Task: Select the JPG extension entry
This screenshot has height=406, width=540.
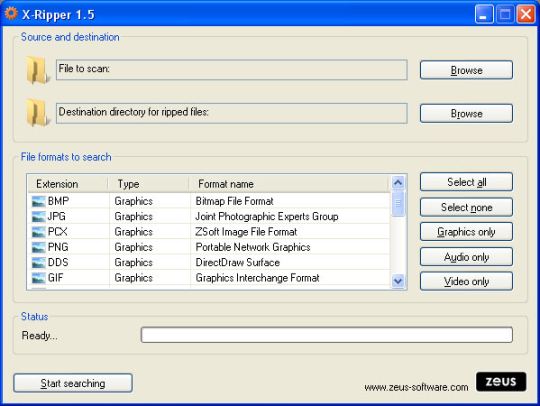Action: pos(56,217)
